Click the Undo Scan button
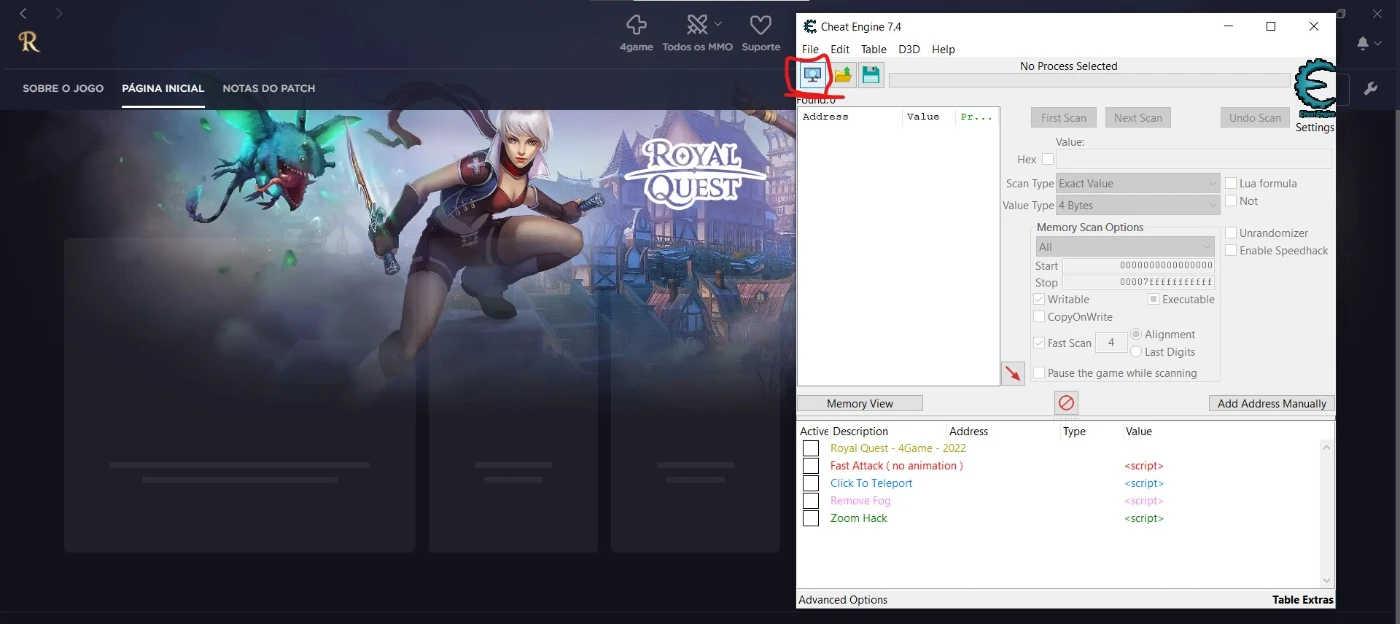 pyautogui.click(x=1255, y=118)
